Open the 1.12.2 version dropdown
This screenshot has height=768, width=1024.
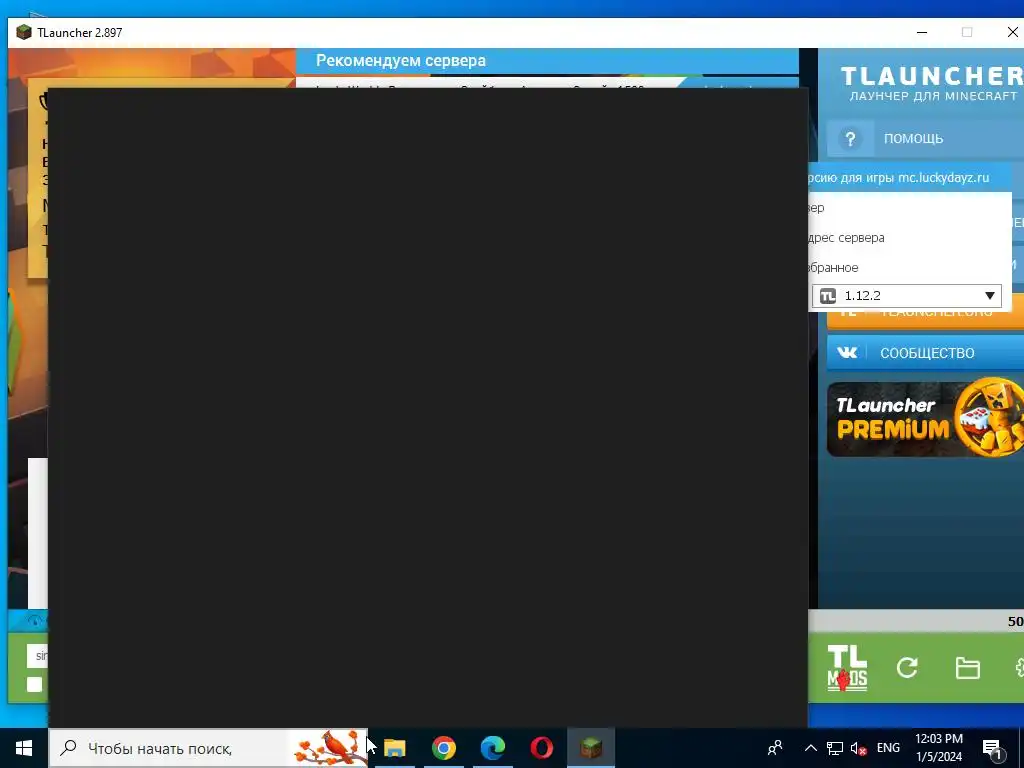906,296
